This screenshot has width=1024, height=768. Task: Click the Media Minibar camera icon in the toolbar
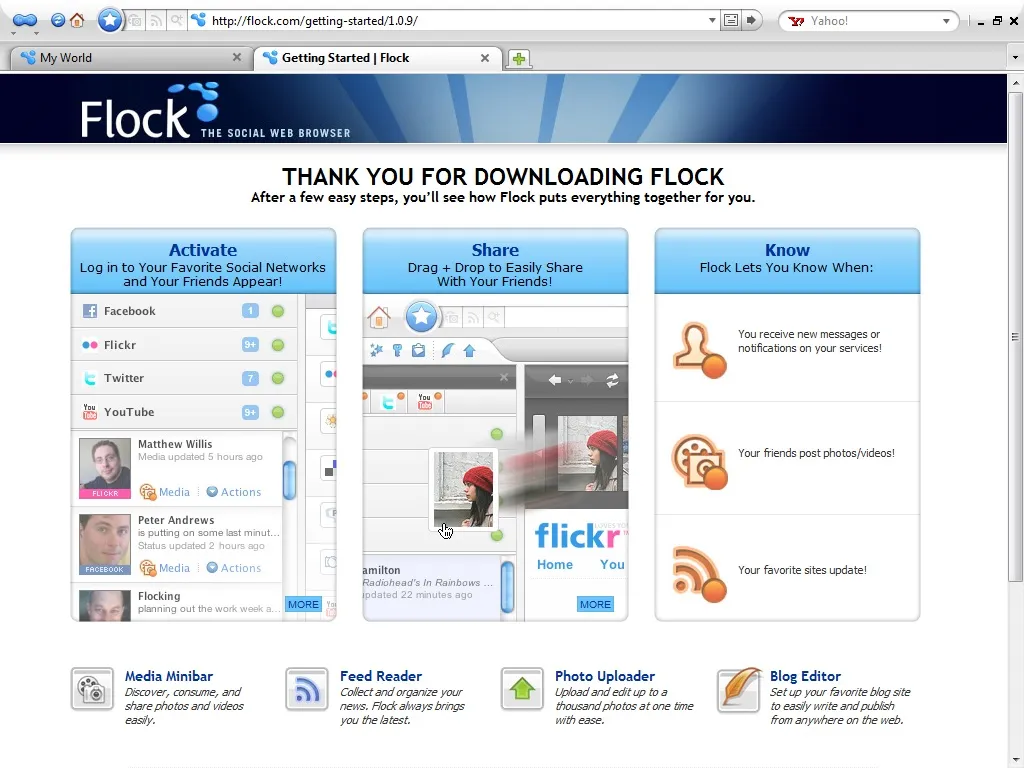[135, 21]
